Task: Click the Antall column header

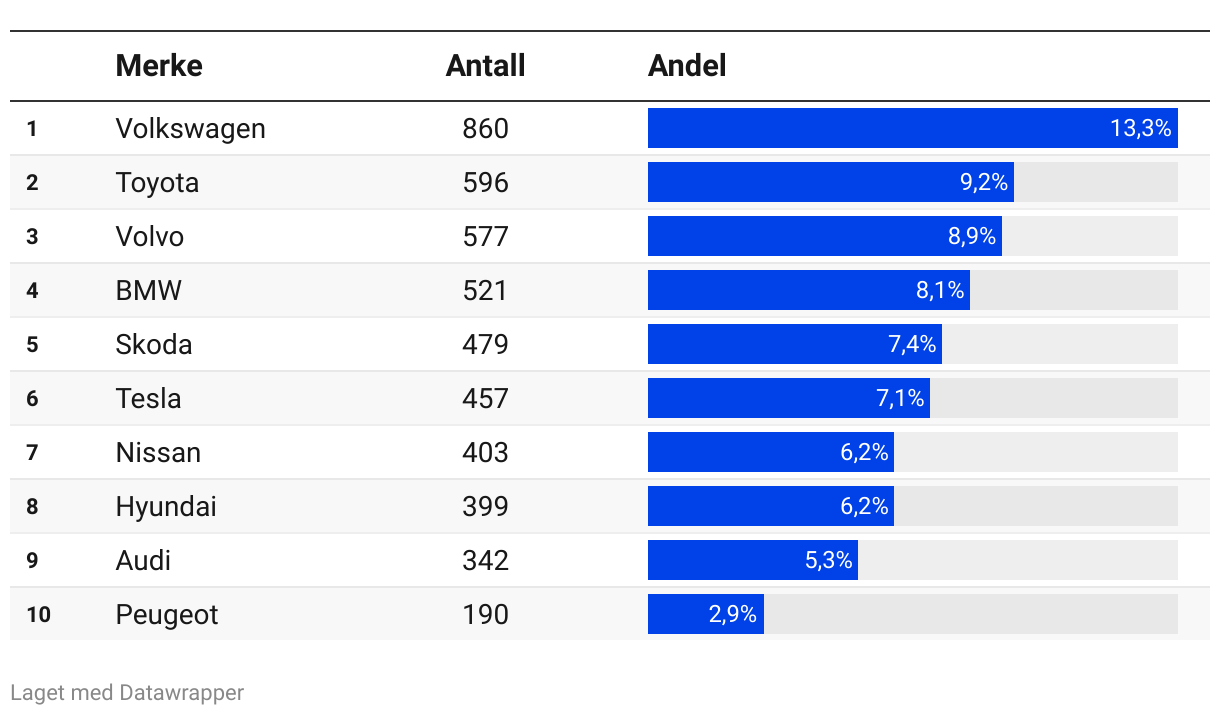Action: [486, 66]
